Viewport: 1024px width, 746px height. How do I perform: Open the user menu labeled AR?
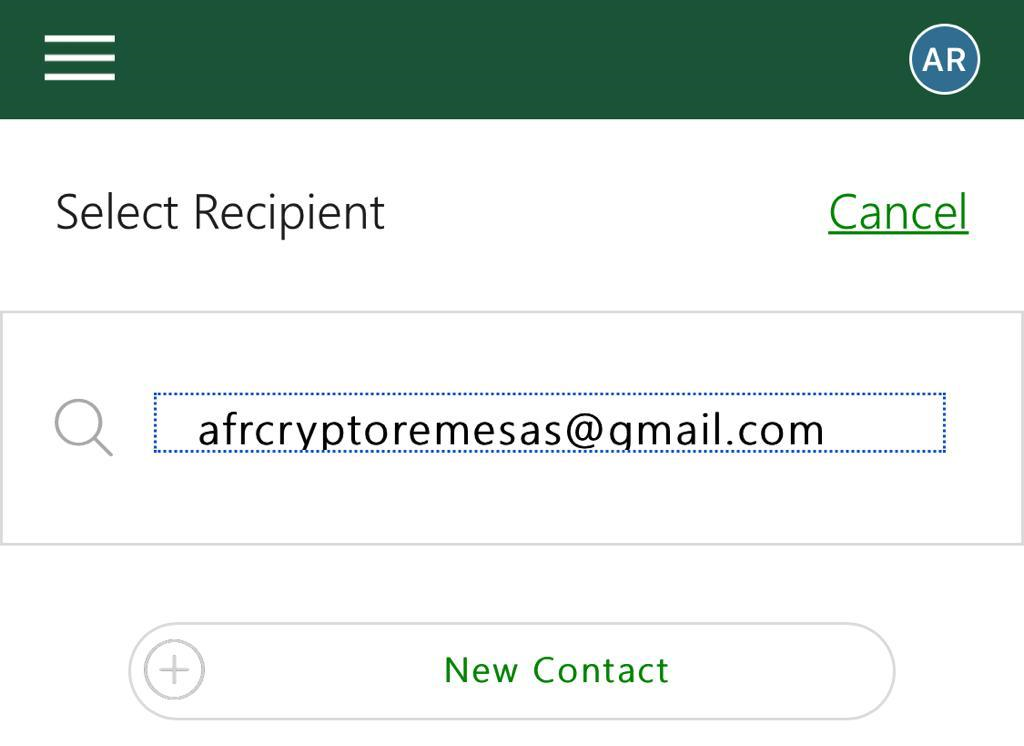[943, 60]
